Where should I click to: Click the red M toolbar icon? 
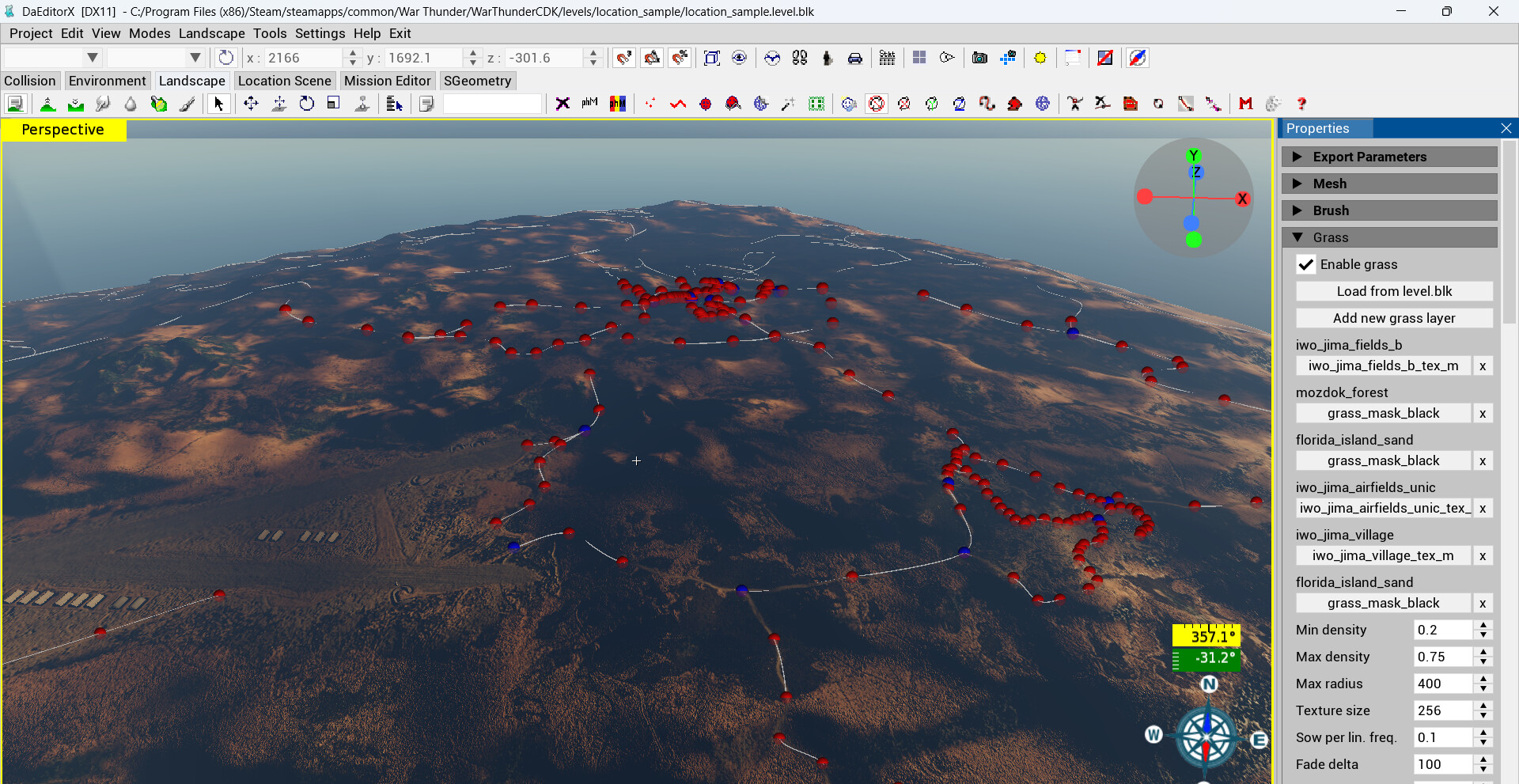tap(1245, 104)
